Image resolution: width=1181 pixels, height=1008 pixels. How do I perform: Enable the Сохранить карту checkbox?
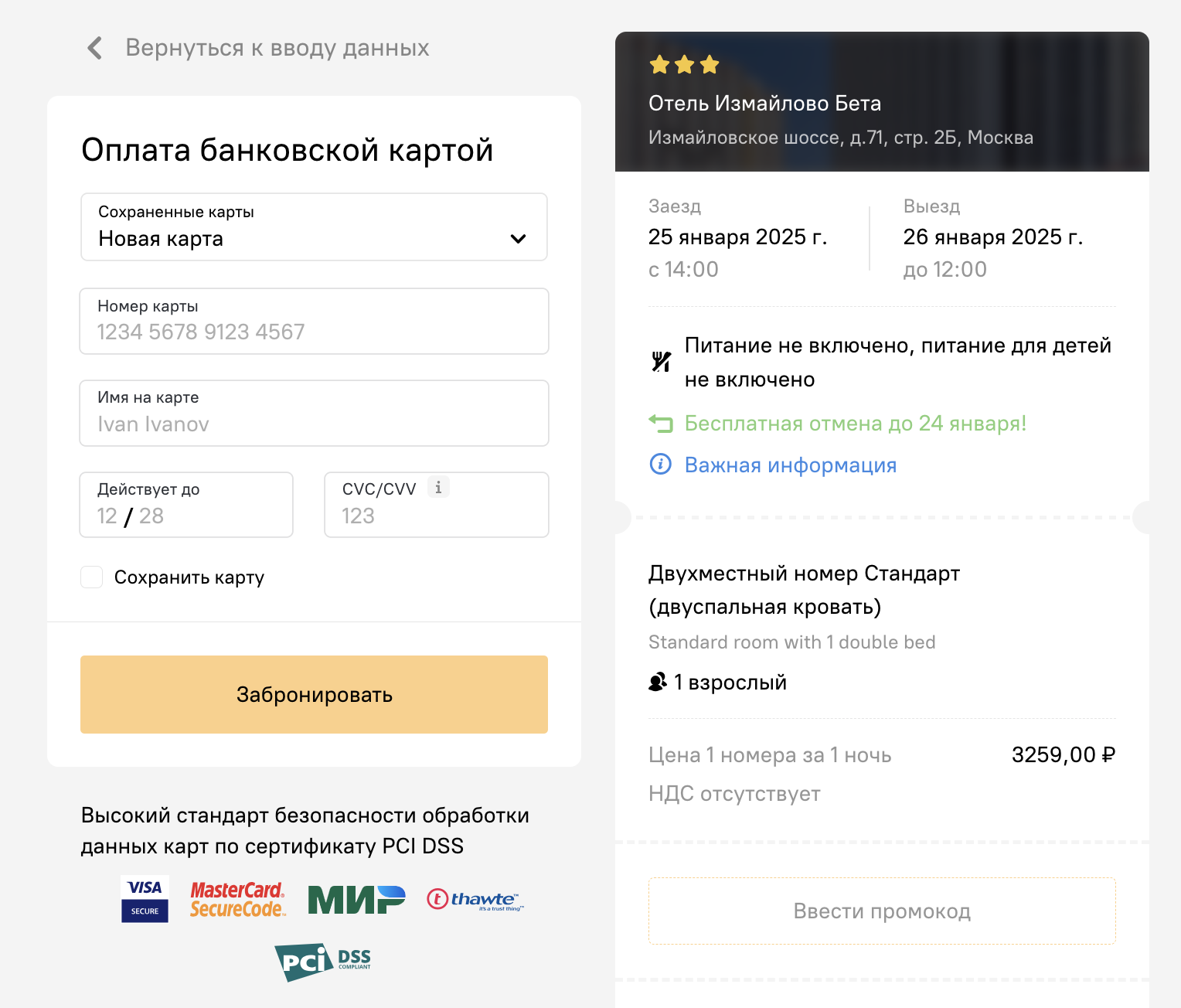(92, 577)
